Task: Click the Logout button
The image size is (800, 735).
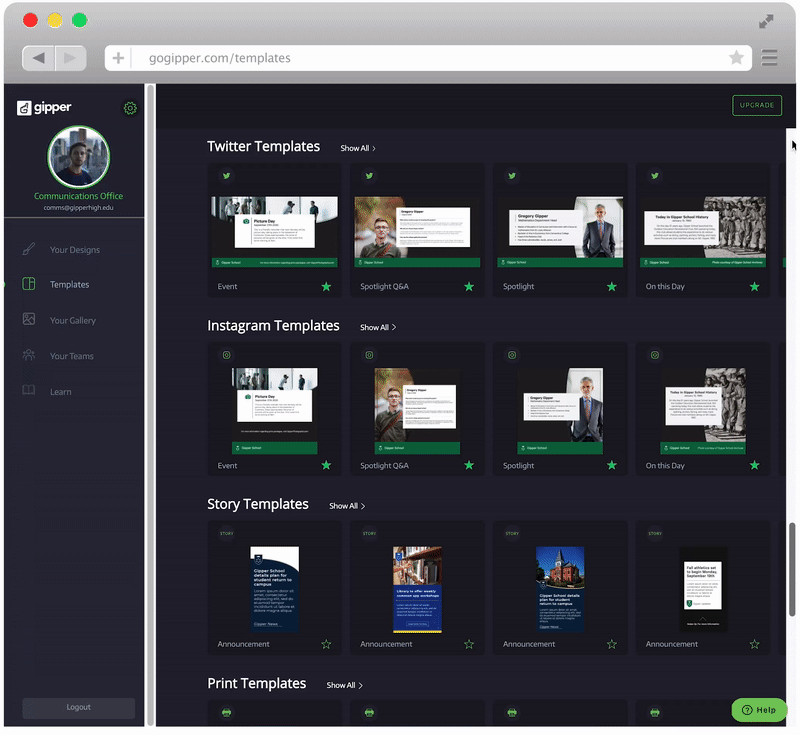Action: tap(79, 707)
